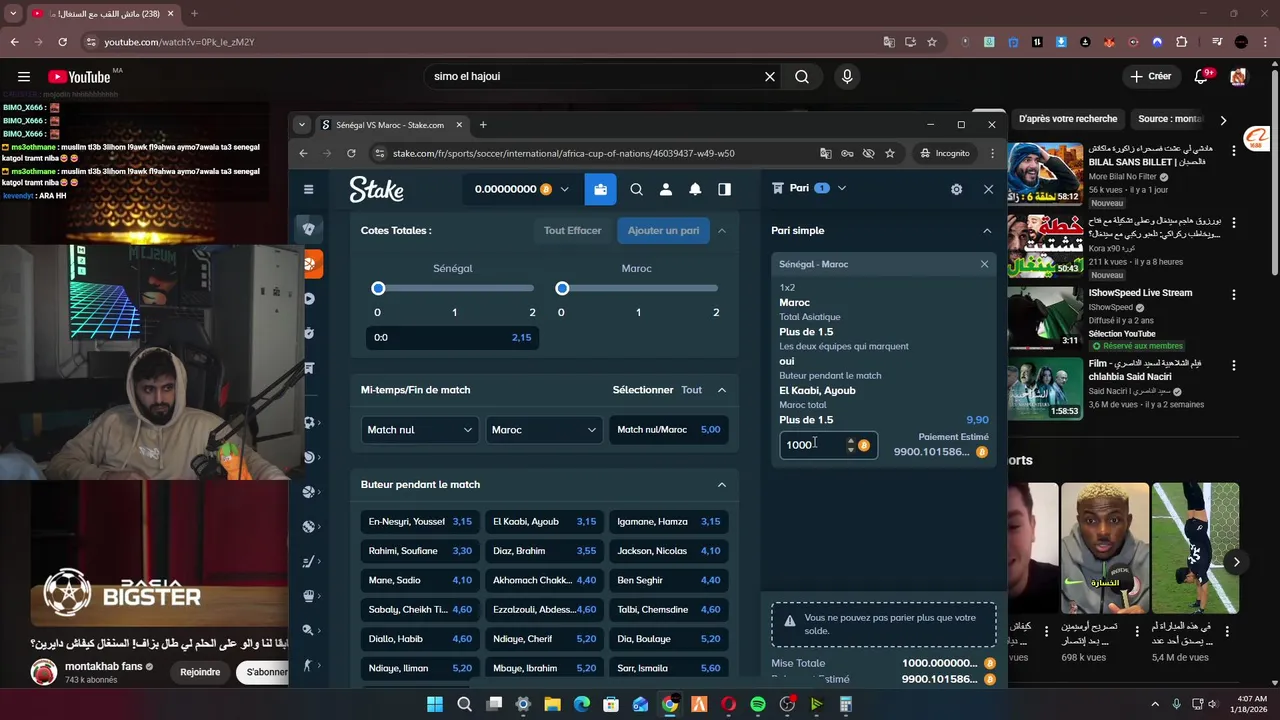Click the Stake logo
Screen dimensions: 1280x720
pos(376,189)
